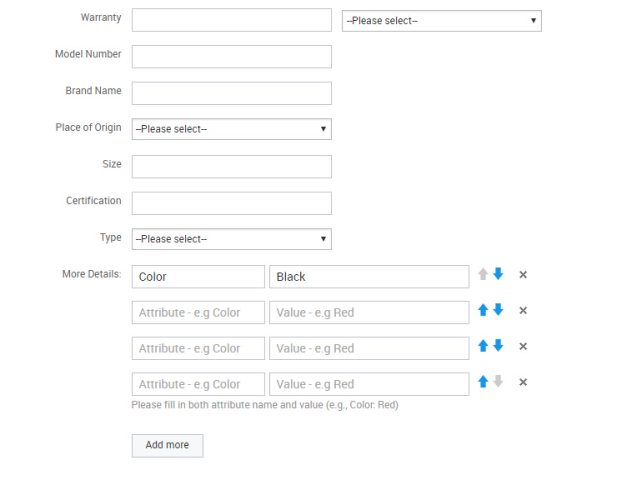Remove the Color Black attribute row

click(522, 275)
